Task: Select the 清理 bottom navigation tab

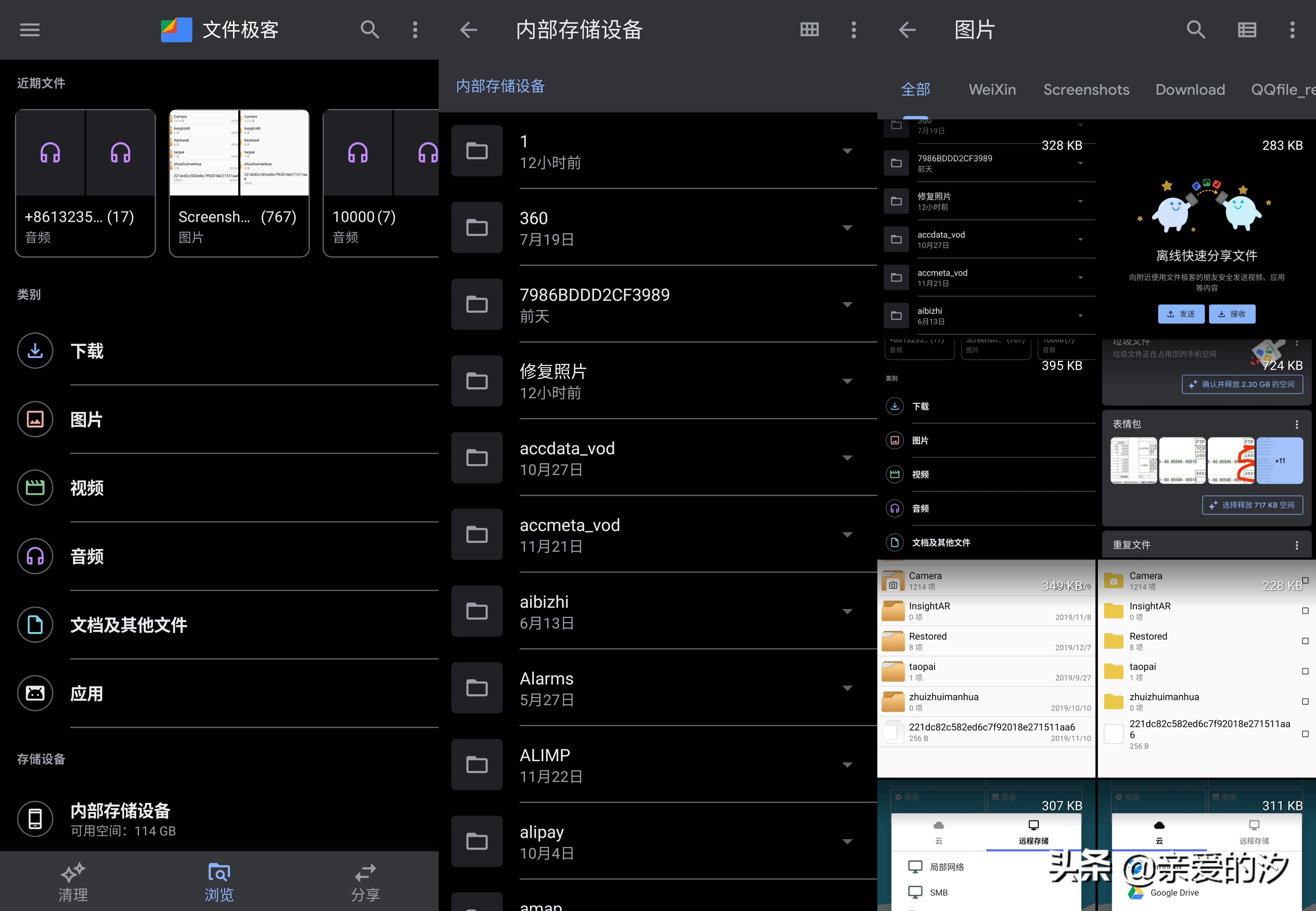Action: coord(73,882)
